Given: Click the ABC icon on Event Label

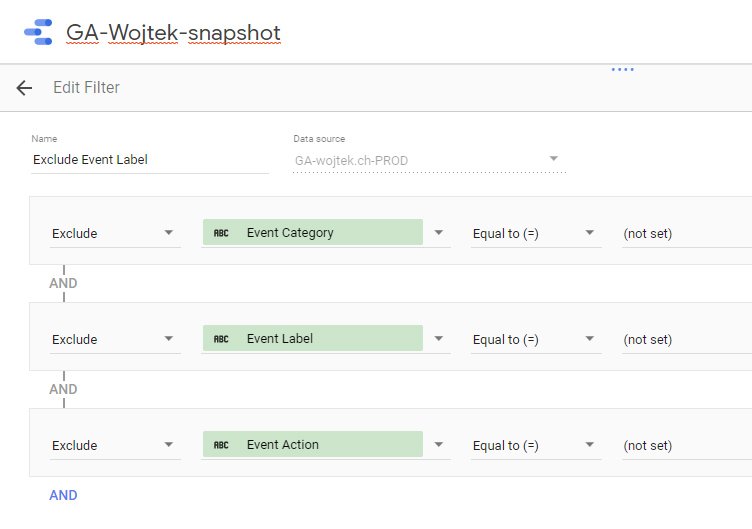Looking at the screenshot, I should pos(221,339).
